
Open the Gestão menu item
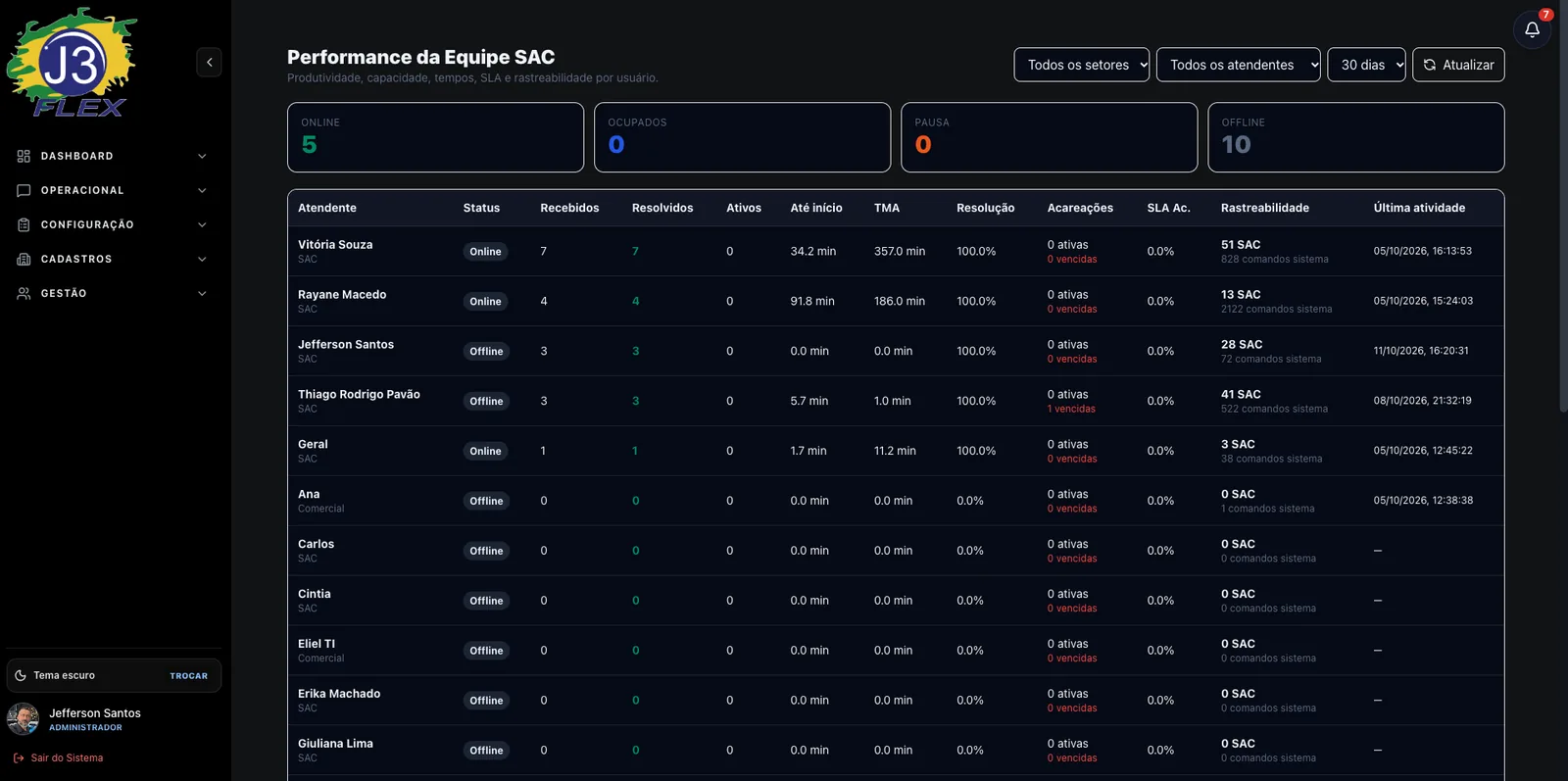(x=113, y=293)
